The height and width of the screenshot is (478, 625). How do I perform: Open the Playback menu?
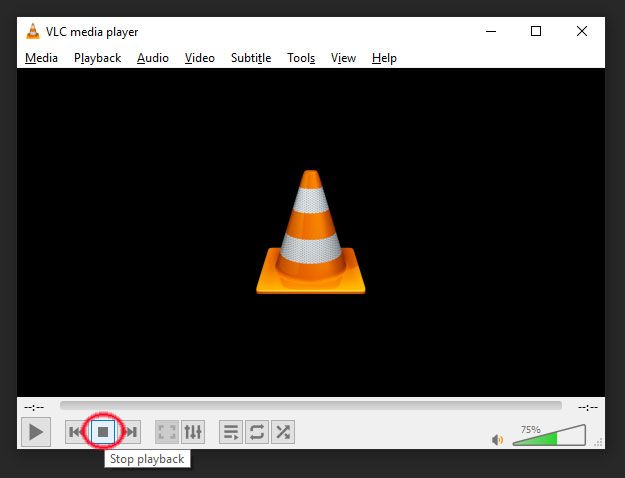[98, 58]
